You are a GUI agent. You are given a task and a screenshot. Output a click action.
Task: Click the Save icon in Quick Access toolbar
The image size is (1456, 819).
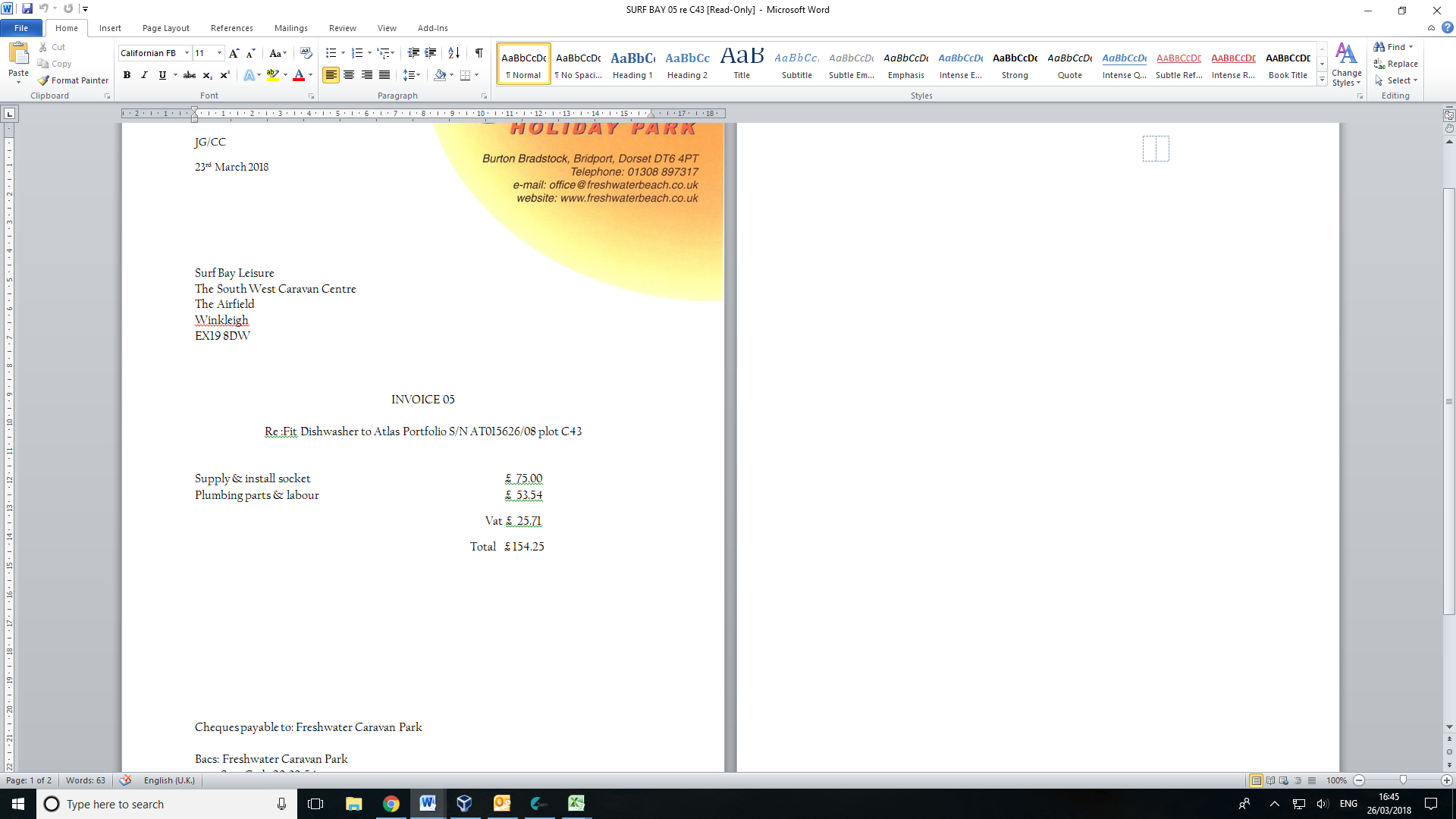click(27, 9)
